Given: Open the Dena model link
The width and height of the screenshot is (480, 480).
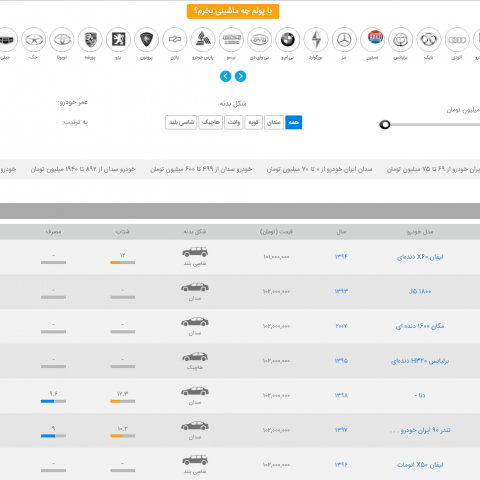Looking at the screenshot, I should point(420,395).
